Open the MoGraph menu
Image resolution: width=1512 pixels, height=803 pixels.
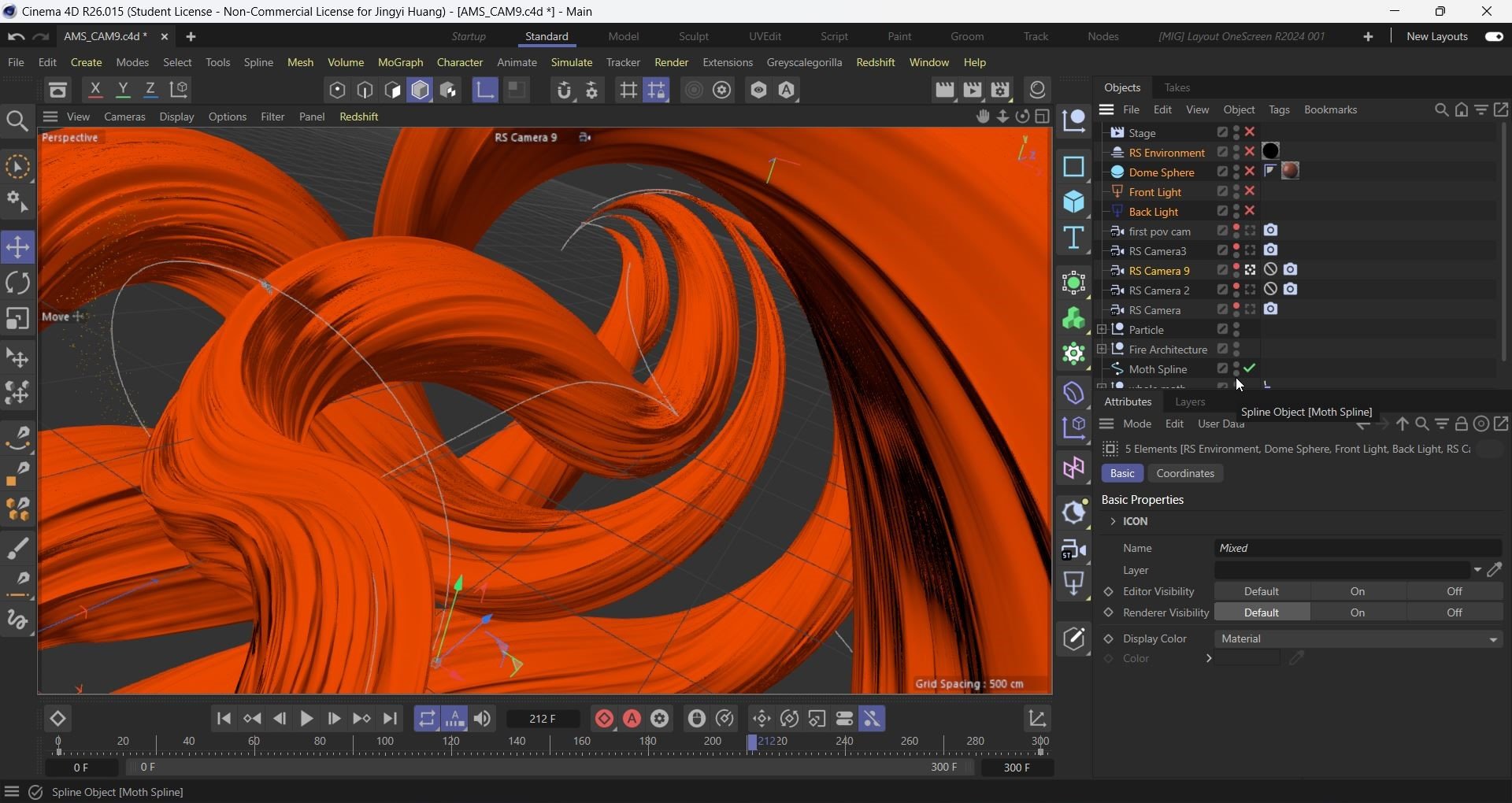point(400,62)
